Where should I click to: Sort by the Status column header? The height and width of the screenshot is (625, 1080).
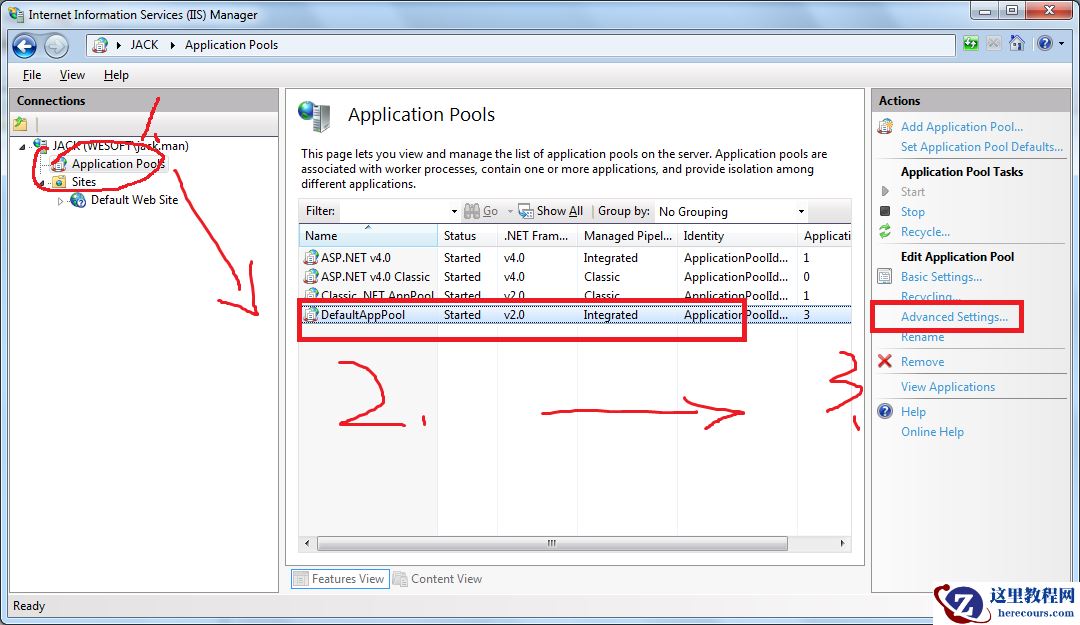pos(467,236)
